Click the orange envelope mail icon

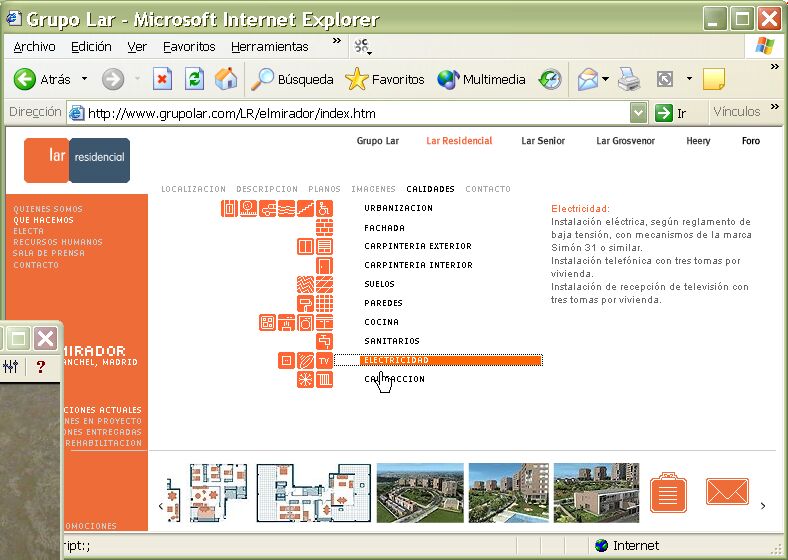click(x=727, y=492)
